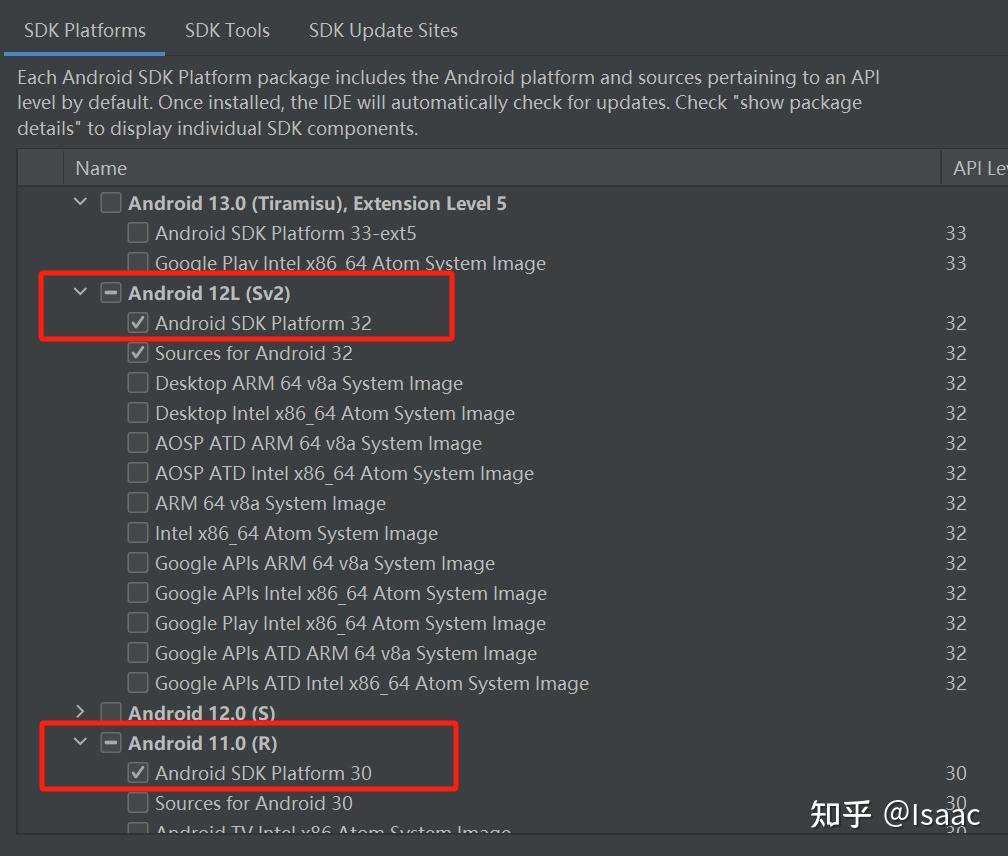
Task: Open the SDK Update Sites tab
Action: pyautogui.click(x=383, y=30)
